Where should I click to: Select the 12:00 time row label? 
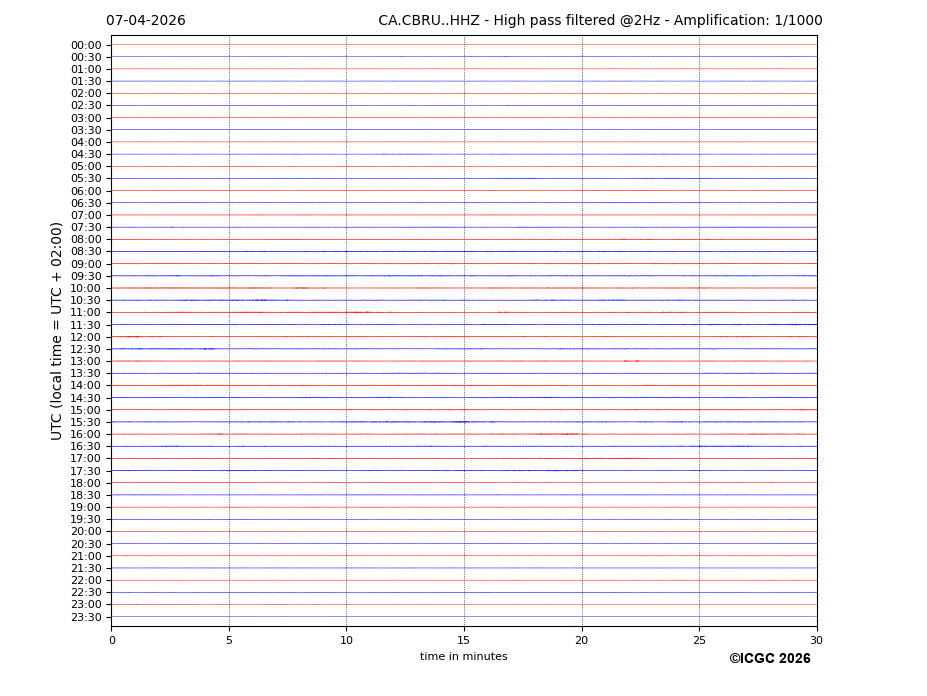[86, 337]
